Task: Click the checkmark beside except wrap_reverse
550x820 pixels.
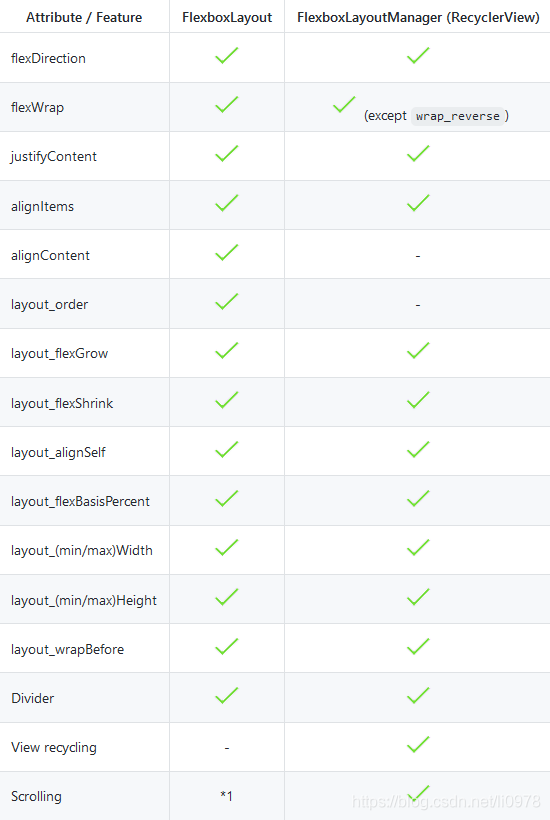Action: tap(343, 105)
